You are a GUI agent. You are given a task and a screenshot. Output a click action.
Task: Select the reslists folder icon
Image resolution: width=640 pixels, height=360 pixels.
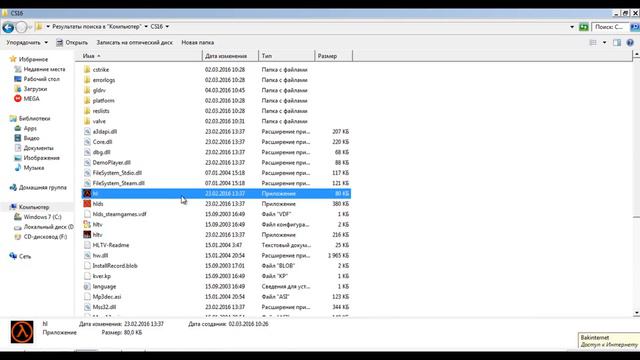click(x=87, y=111)
